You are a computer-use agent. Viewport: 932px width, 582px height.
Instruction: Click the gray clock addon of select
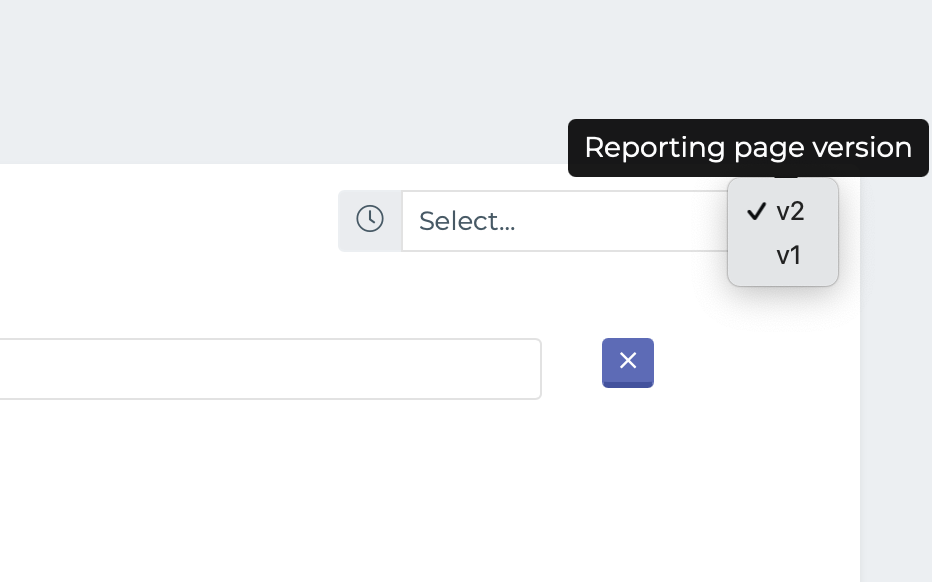pos(370,221)
